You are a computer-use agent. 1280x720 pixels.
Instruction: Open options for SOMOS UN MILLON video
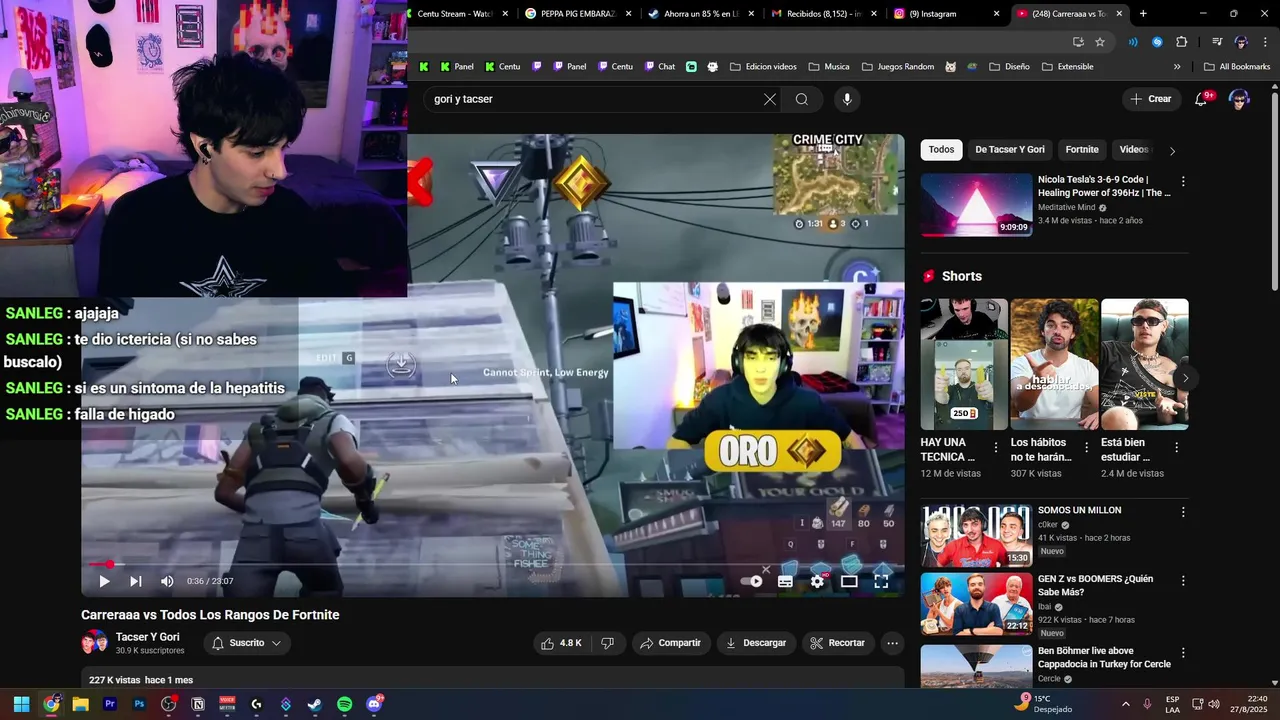pyautogui.click(x=1183, y=512)
